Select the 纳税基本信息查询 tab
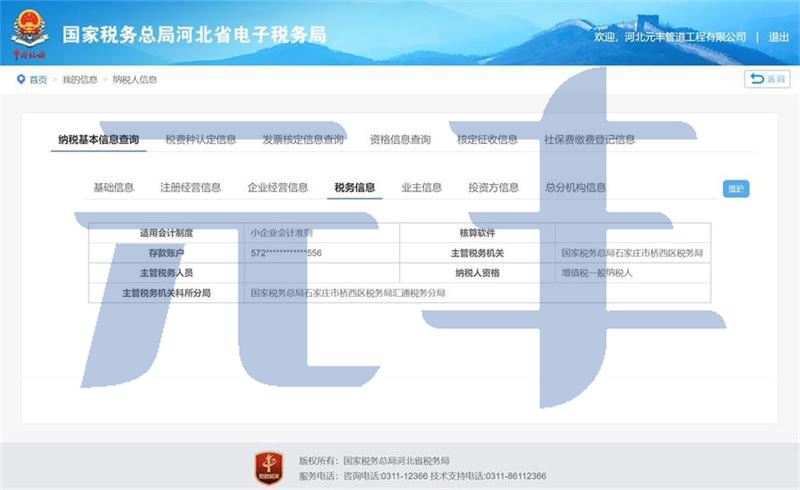The image size is (800, 490). (98, 140)
